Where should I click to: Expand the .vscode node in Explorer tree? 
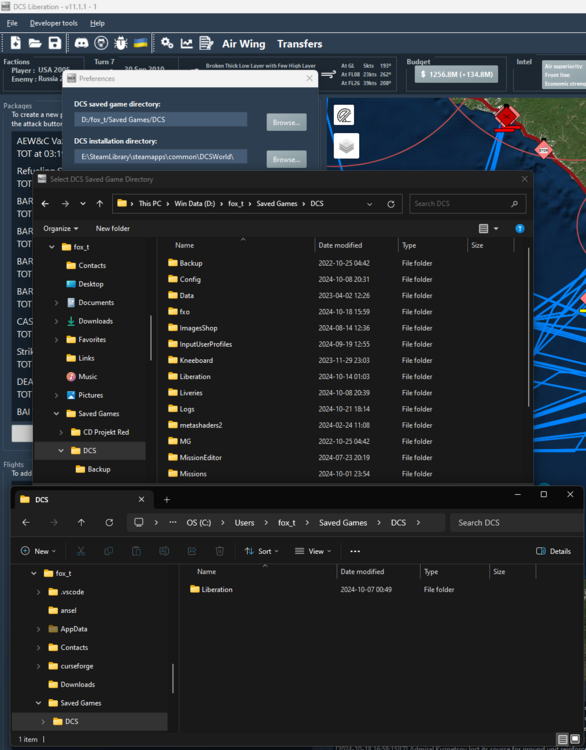click(38, 592)
